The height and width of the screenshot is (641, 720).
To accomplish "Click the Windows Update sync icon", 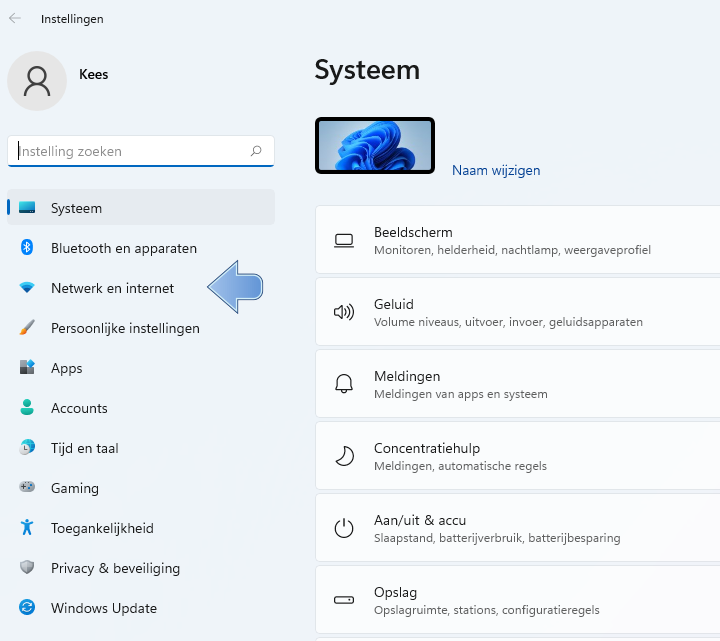I will (x=27, y=607).
